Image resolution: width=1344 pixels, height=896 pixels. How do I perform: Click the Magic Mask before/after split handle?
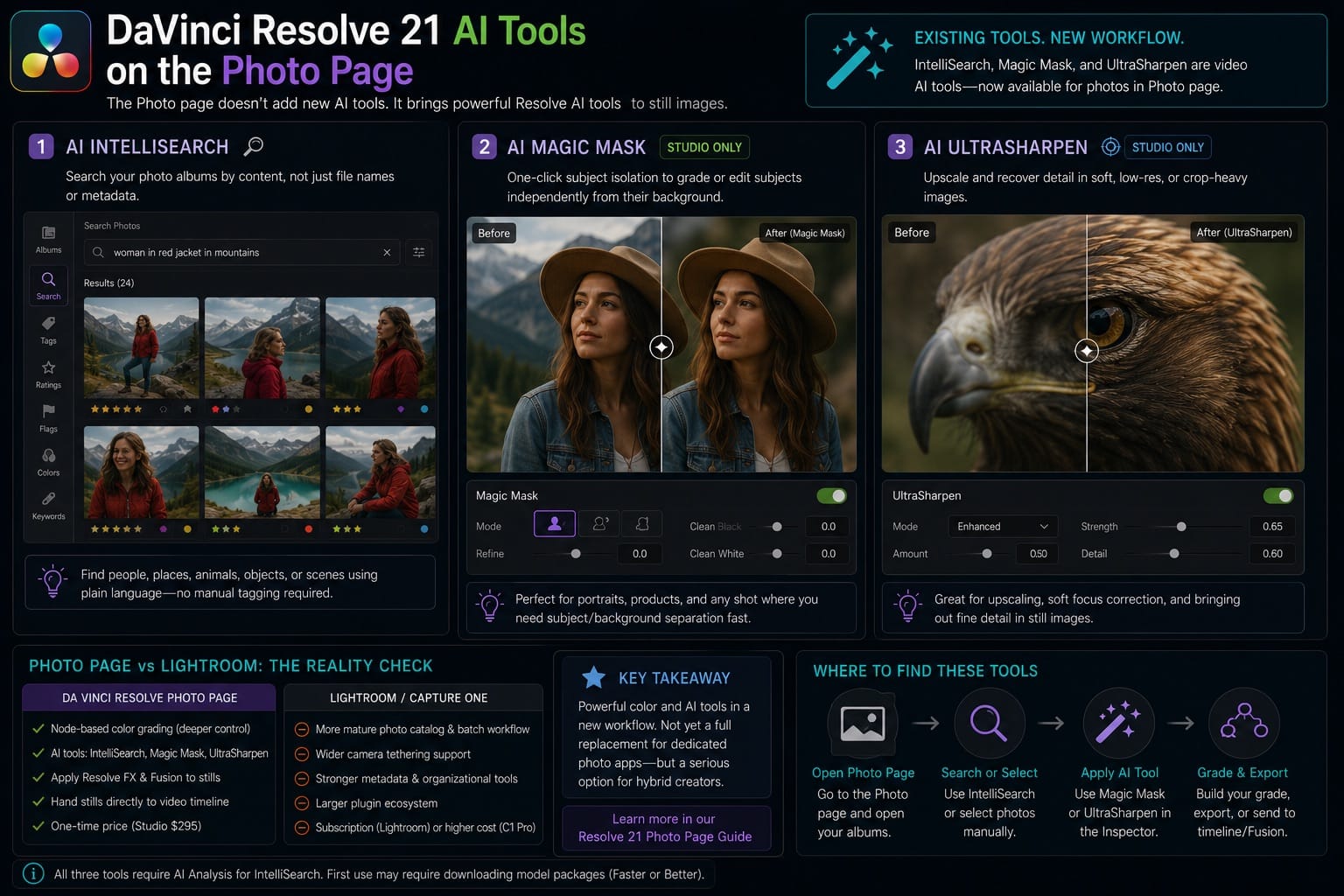tap(661, 347)
